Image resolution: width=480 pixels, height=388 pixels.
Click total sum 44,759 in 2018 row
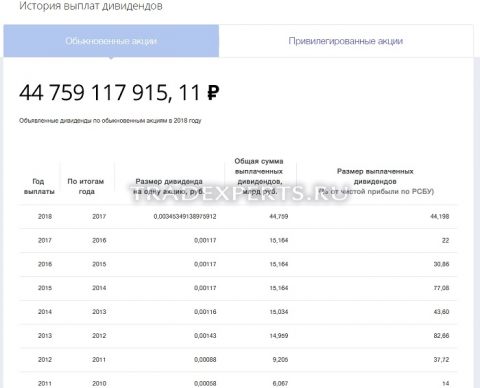click(x=279, y=216)
